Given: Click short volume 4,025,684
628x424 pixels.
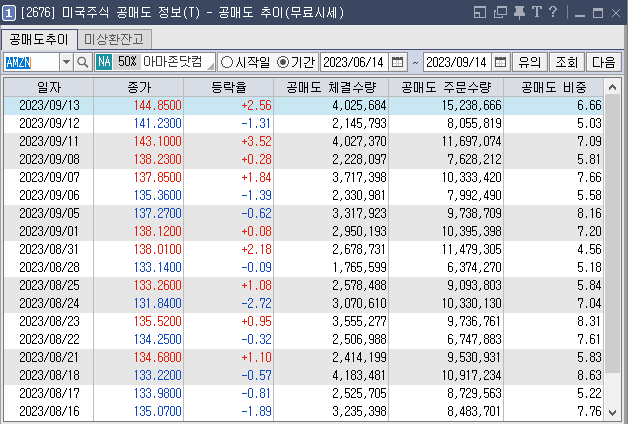Looking at the screenshot, I should (359, 105).
